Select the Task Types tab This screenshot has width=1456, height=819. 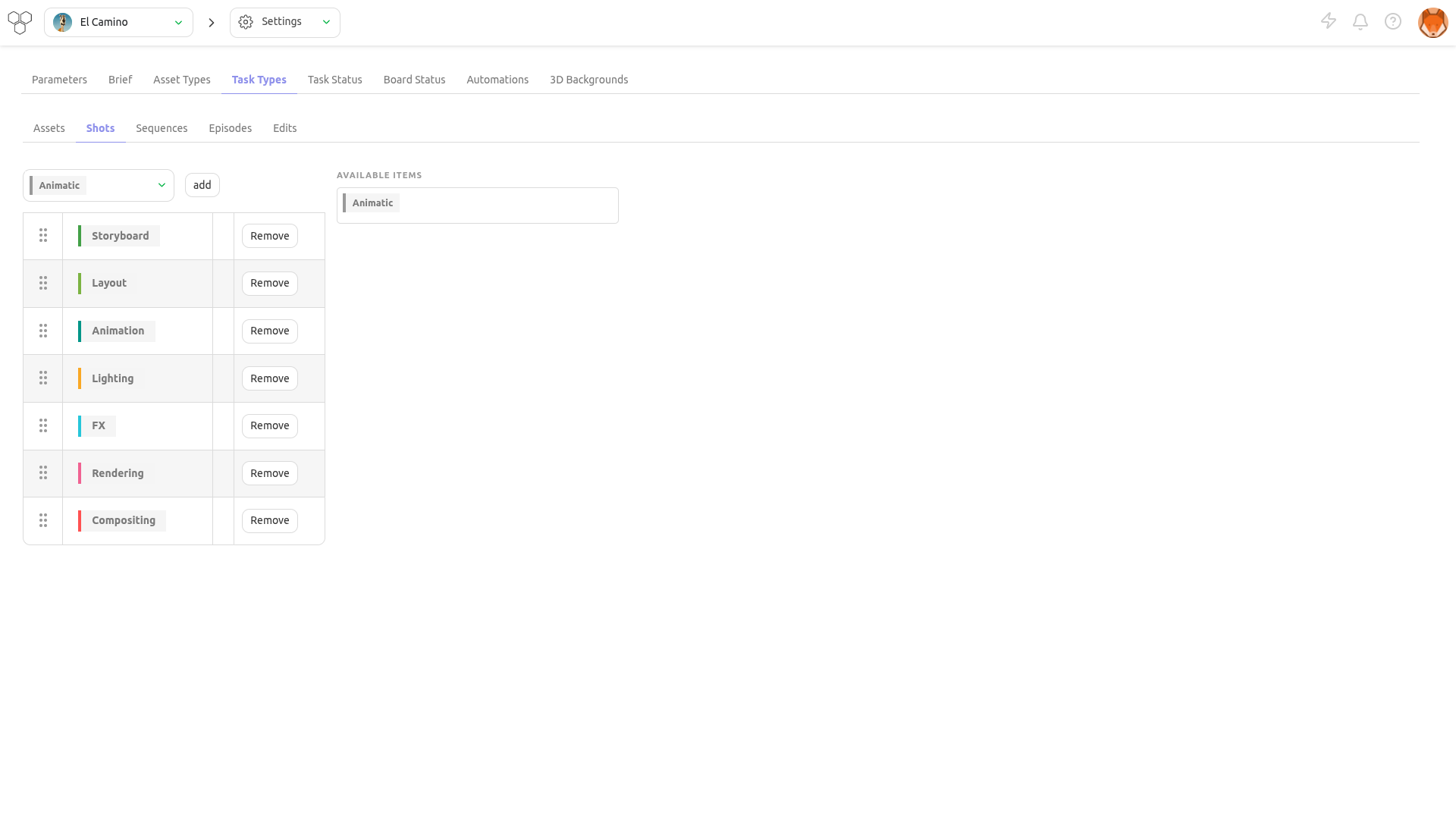[x=259, y=80]
